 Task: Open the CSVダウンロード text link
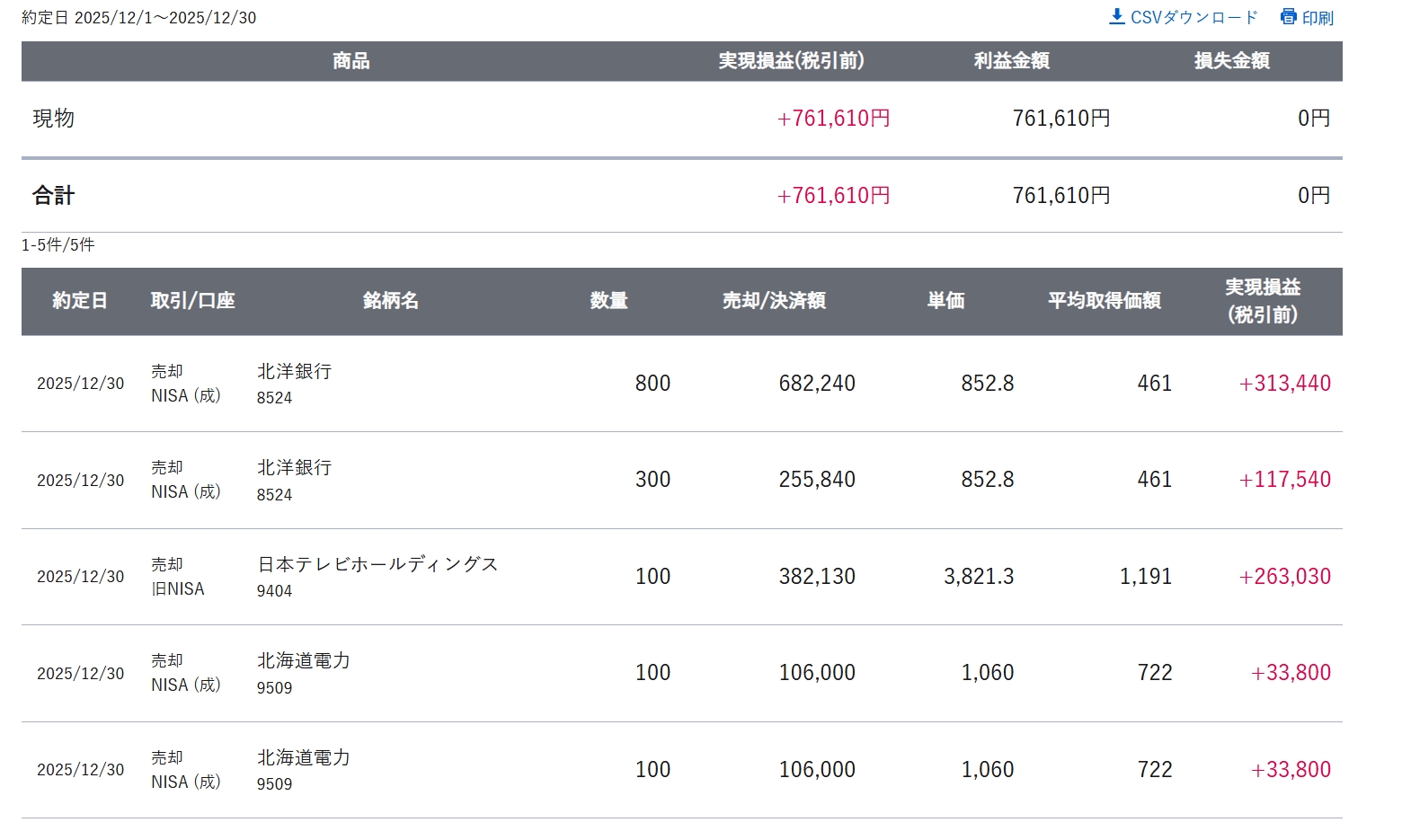point(1193,18)
